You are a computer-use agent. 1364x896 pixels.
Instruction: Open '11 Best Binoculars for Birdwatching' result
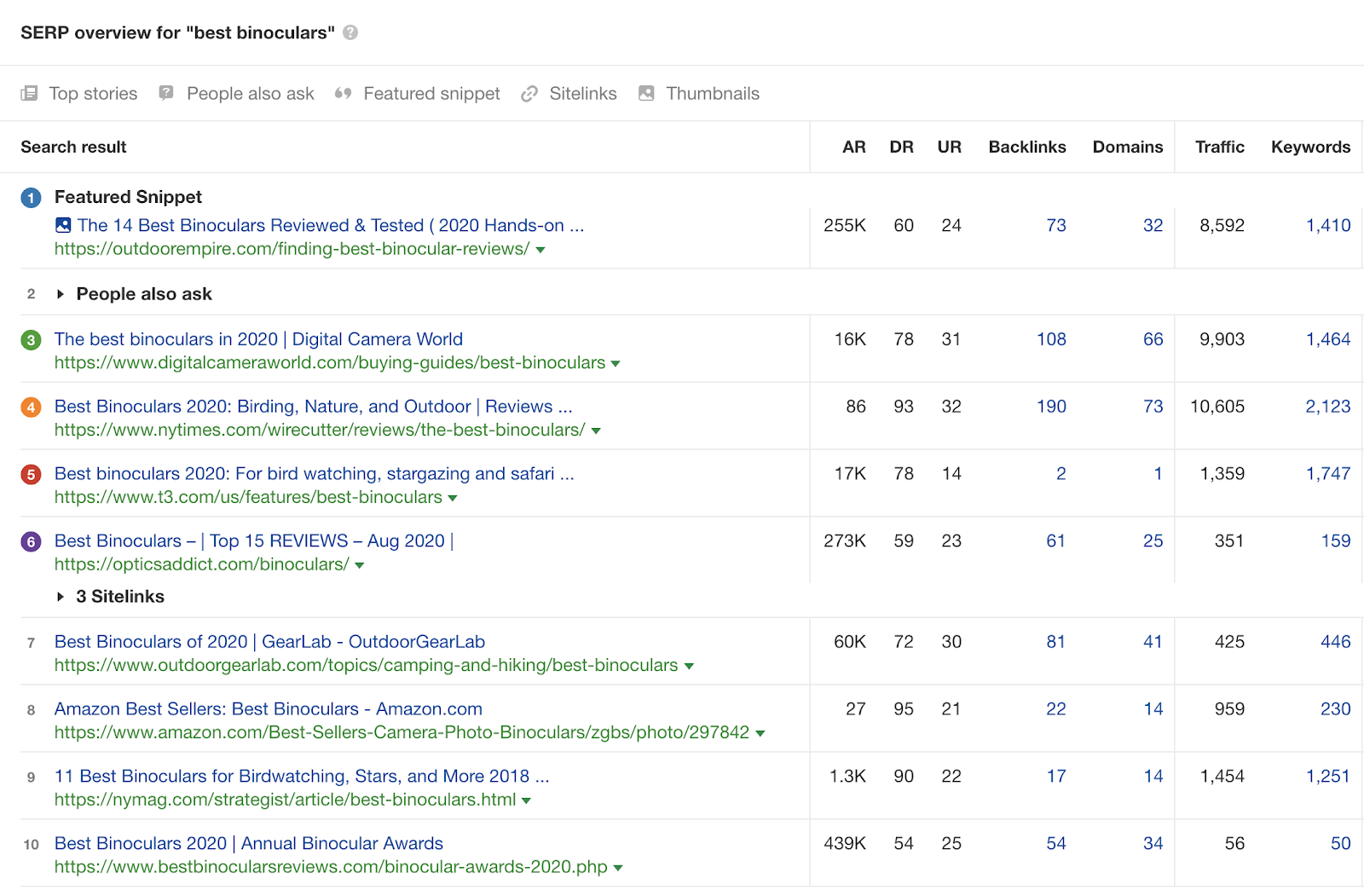[302, 777]
